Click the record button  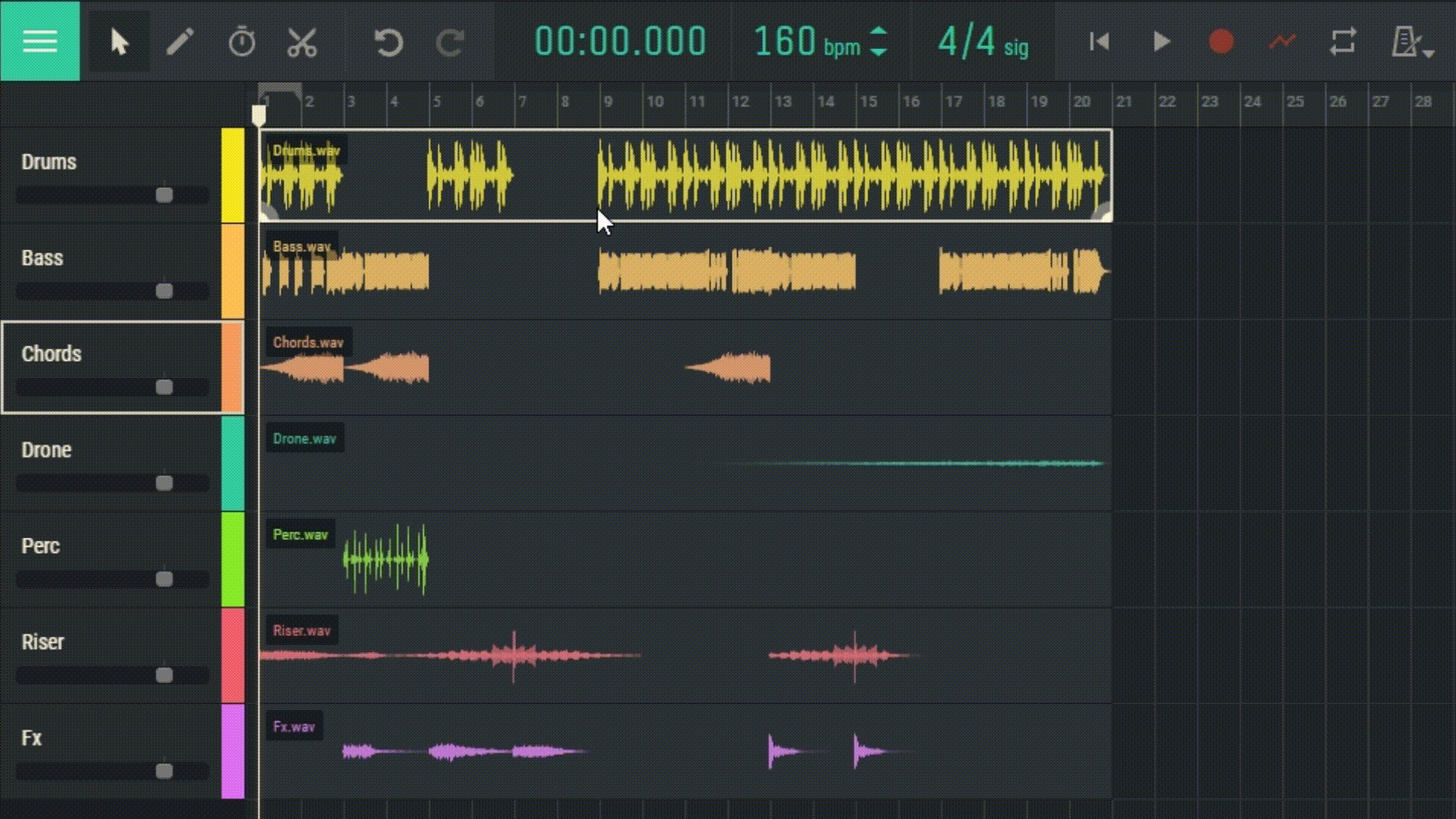[x=1220, y=42]
